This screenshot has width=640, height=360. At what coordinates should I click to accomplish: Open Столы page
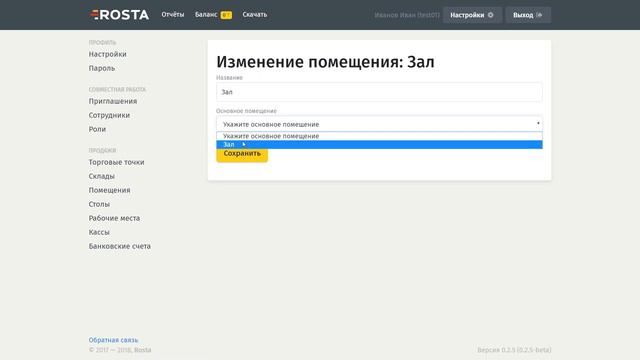[99, 204]
